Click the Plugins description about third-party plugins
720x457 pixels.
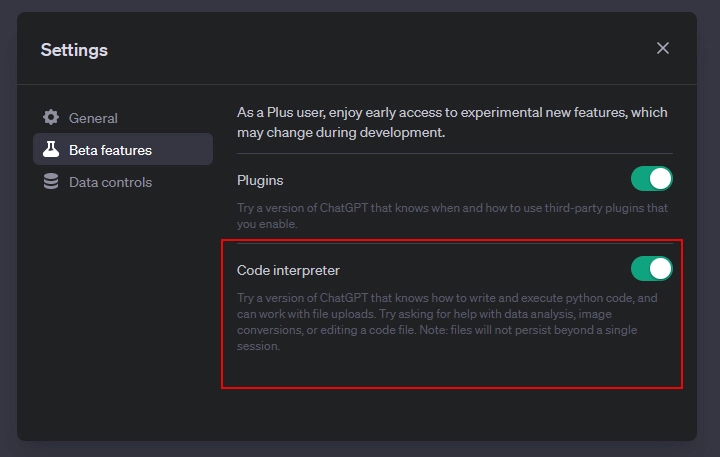[452, 216]
